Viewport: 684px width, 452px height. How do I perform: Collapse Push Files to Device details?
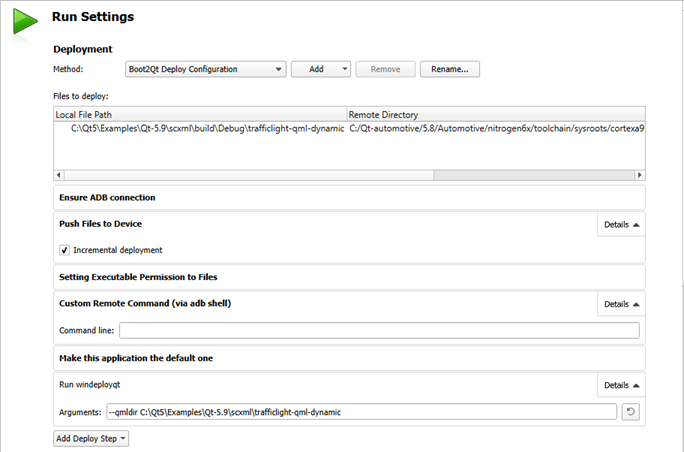tap(621, 224)
